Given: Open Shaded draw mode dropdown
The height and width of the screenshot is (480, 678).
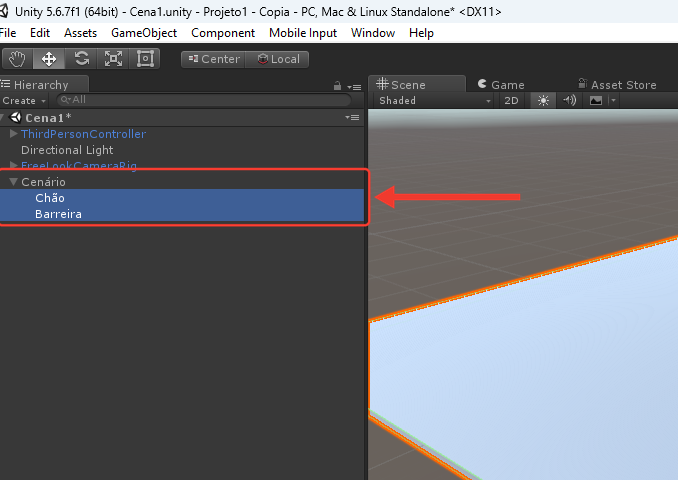Looking at the screenshot, I should (x=435, y=101).
